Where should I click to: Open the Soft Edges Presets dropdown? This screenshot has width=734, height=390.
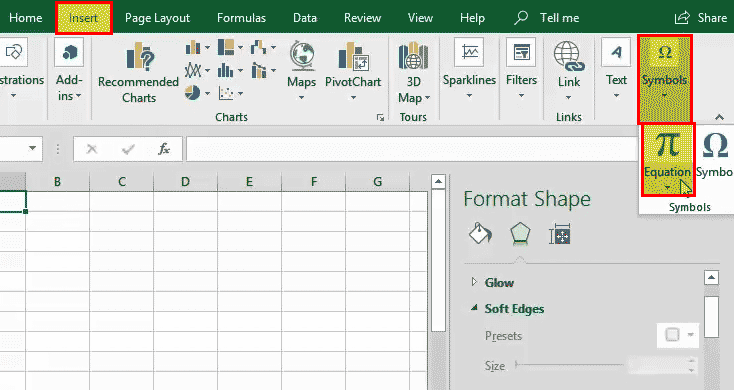point(678,335)
